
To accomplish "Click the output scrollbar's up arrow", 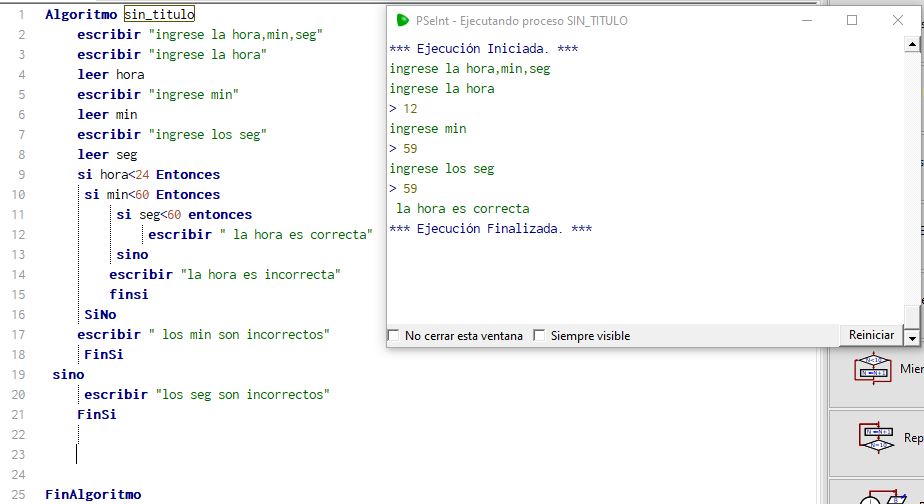I will [x=911, y=46].
